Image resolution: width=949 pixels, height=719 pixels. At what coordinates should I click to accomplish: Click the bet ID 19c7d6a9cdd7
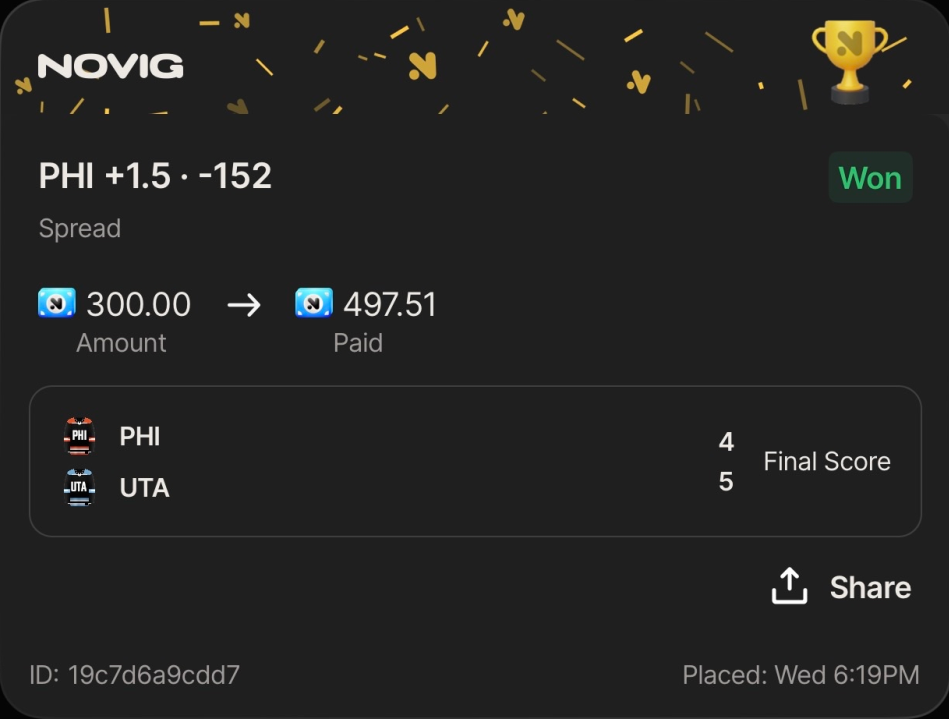coord(135,674)
